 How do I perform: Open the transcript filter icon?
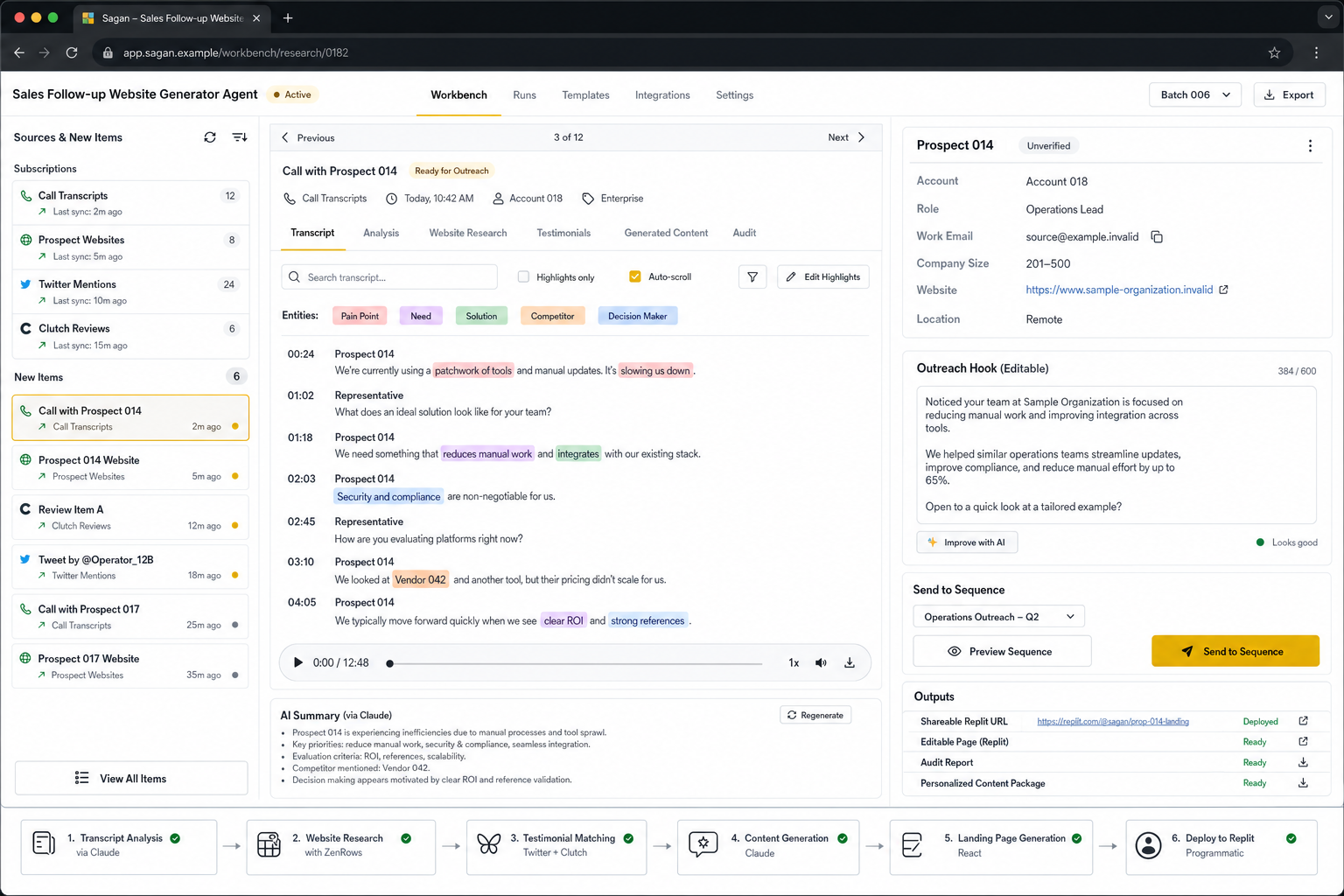click(x=752, y=277)
